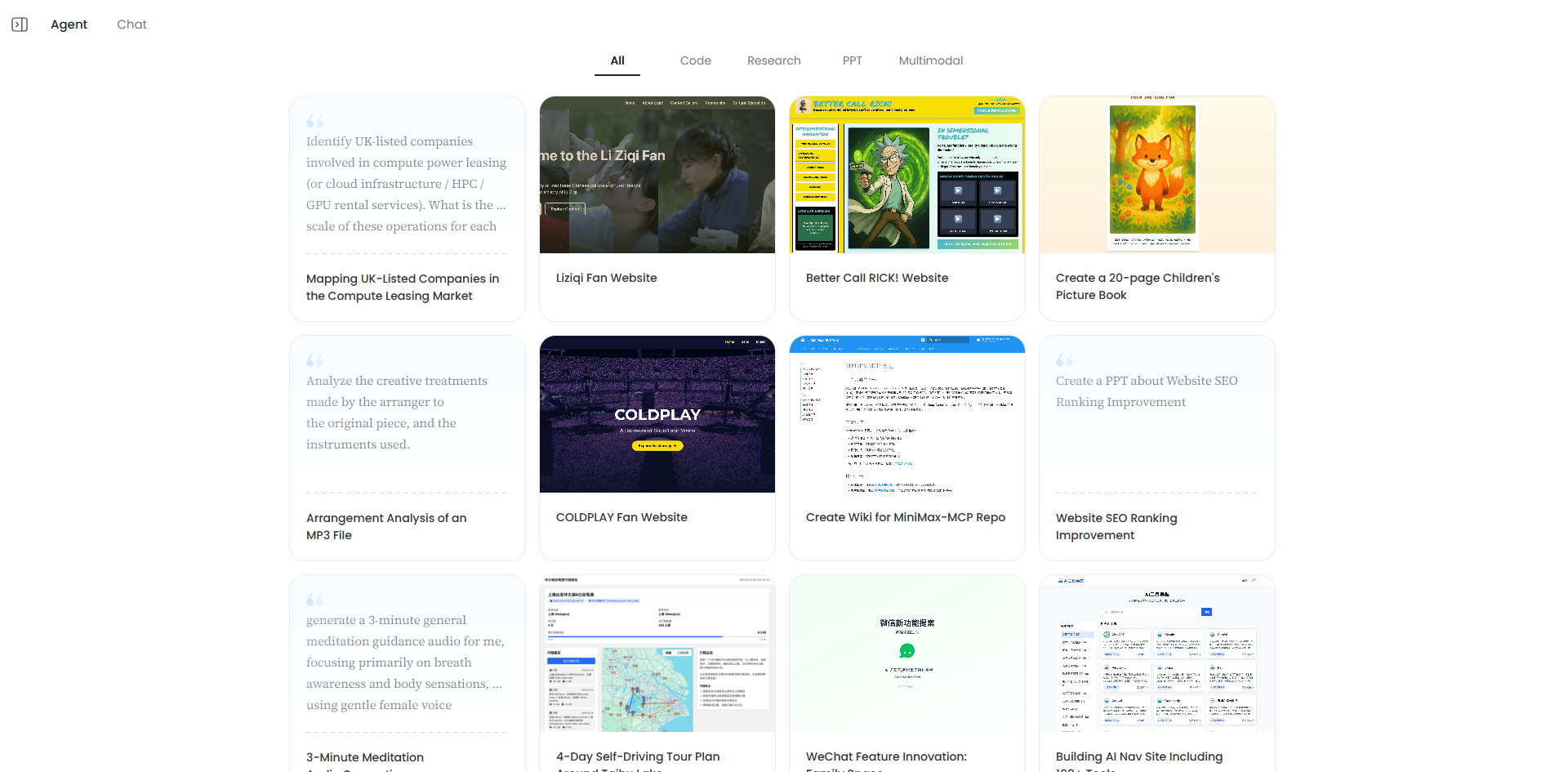This screenshot has width=1568, height=772.
Task: Click 'Mapping UK-Listed Companies' card title
Action: point(403,288)
